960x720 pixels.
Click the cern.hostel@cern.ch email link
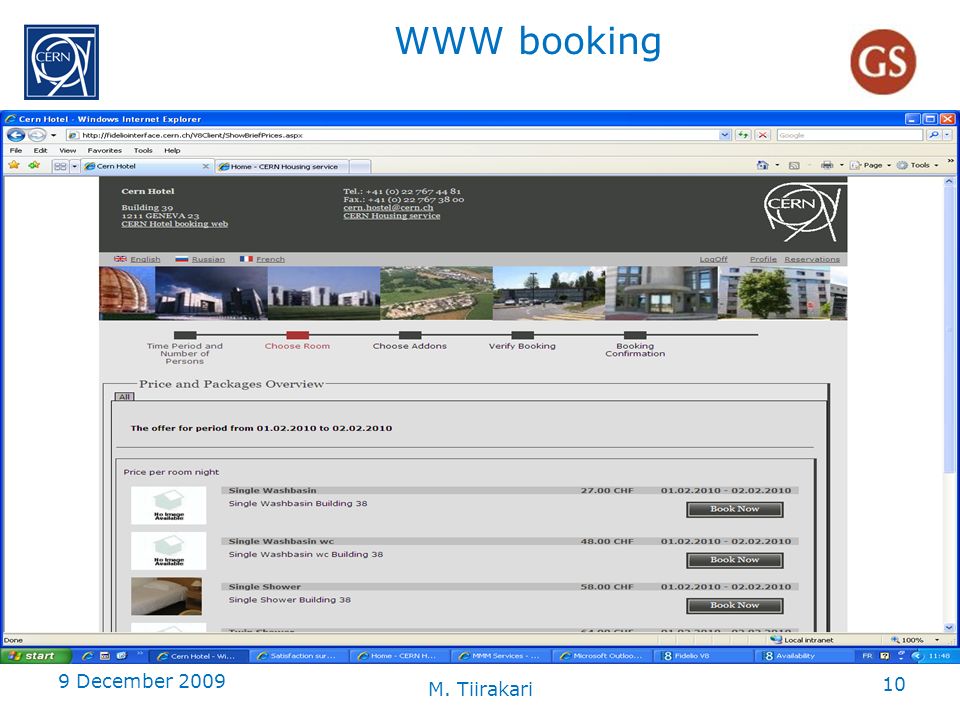(388, 208)
